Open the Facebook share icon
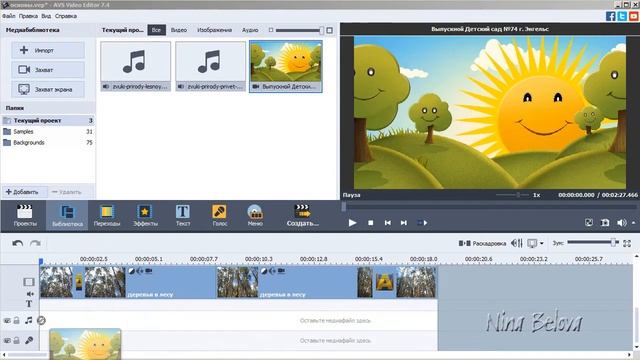The height and width of the screenshot is (360, 640). [x=611, y=16]
